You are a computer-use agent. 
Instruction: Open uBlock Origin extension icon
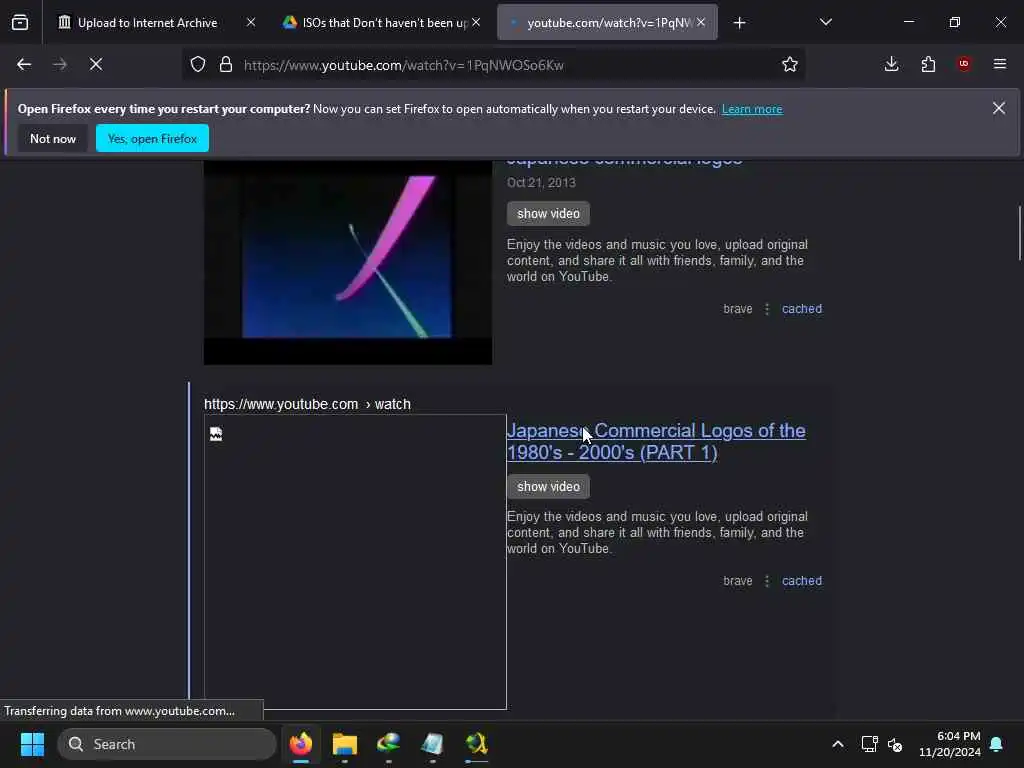pyautogui.click(x=964, y=64)
